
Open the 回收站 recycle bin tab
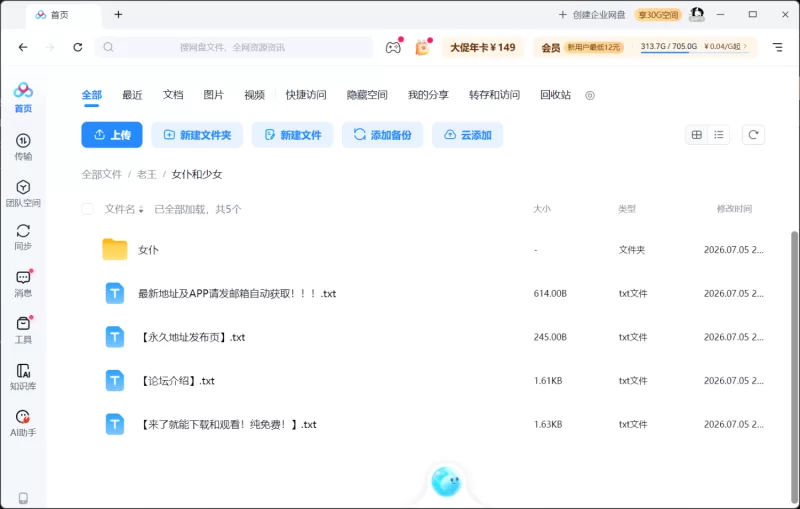556,95
